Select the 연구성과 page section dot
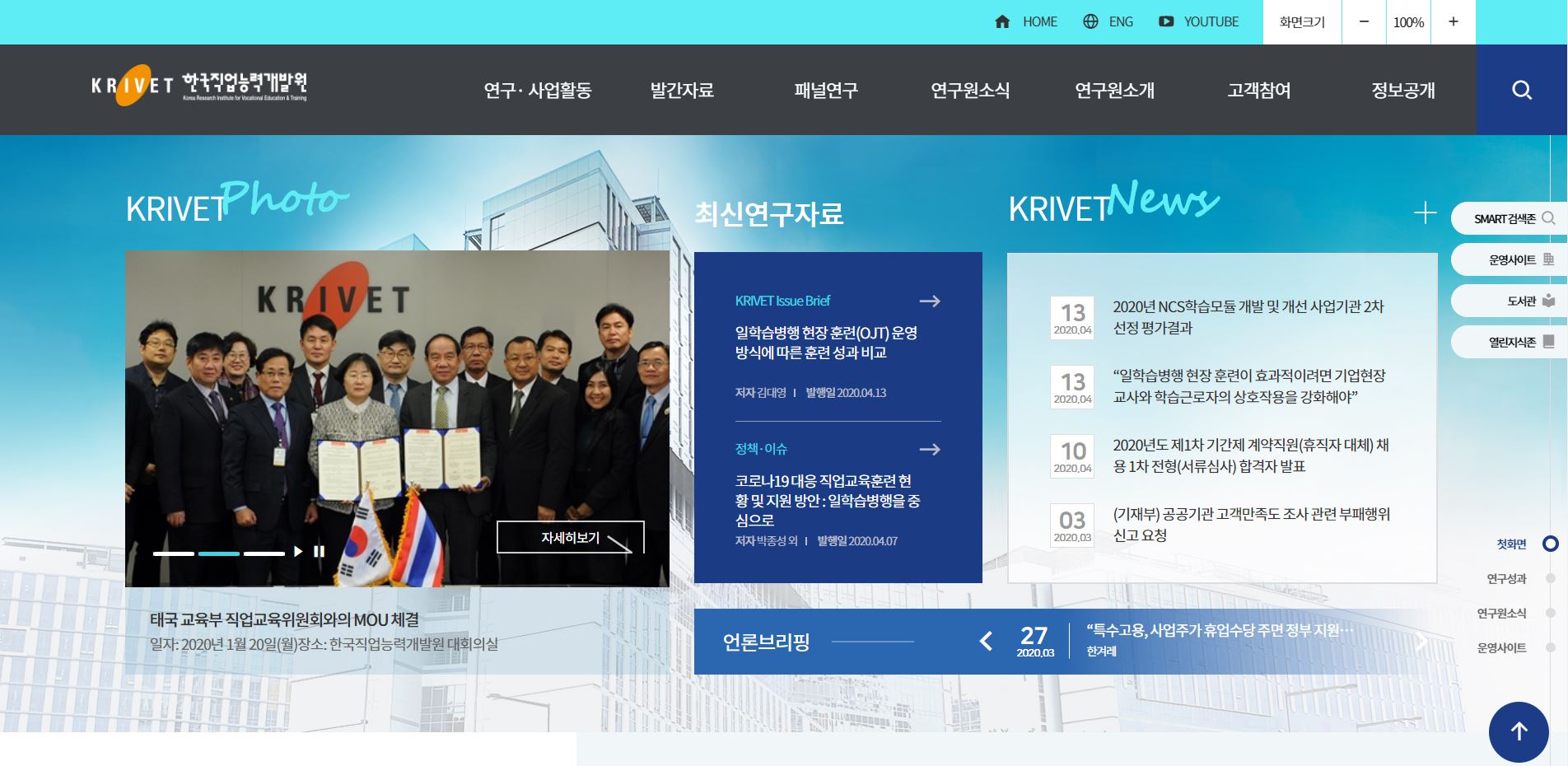 1551,579
